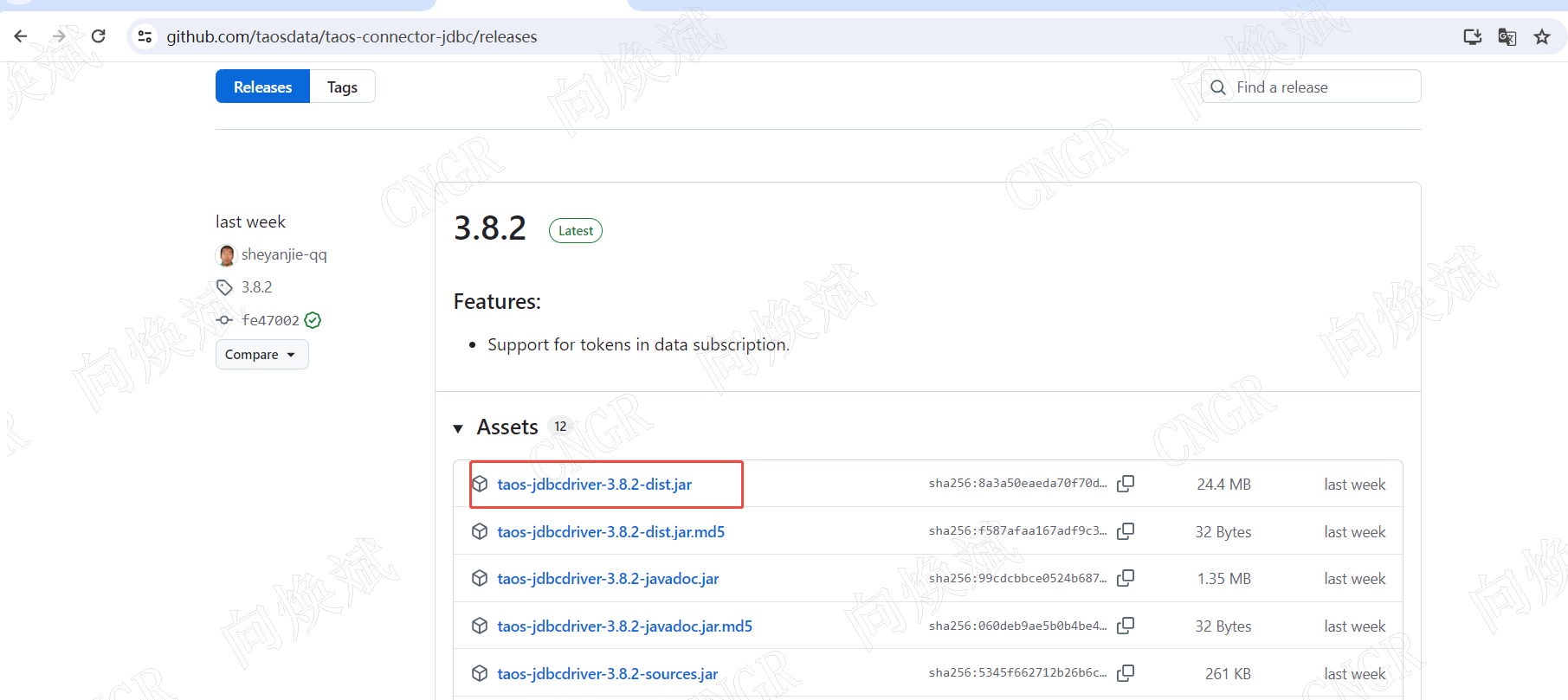This screenshot has width=1568, height=700.
Task: Click the Latest badge
Action: (576, 231)
